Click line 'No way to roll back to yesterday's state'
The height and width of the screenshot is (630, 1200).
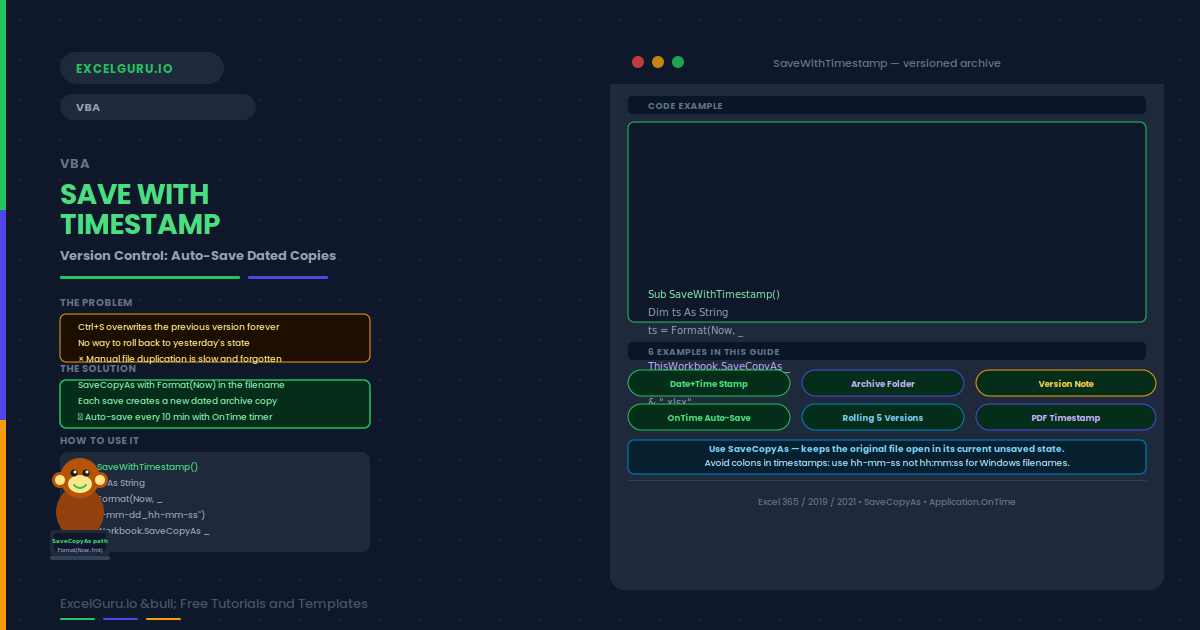(164, 342)
